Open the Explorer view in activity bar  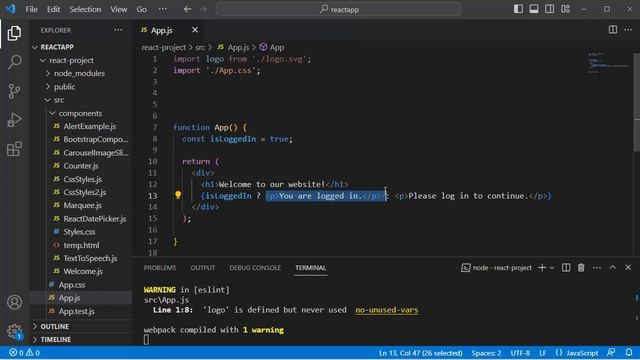(x=14, y=33)
